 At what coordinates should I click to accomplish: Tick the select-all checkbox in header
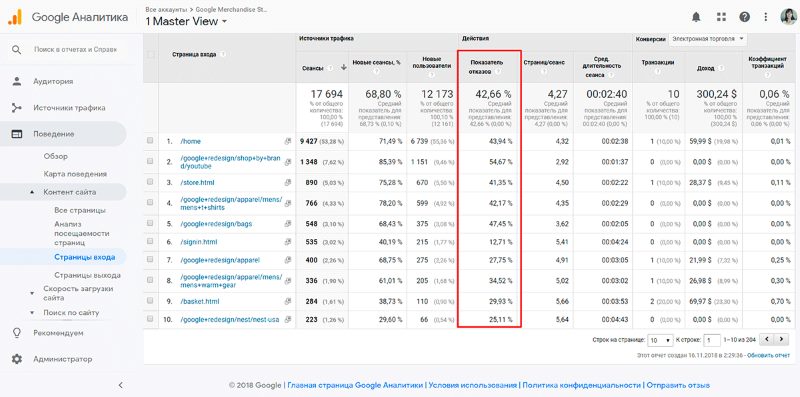tap(151, 54)
